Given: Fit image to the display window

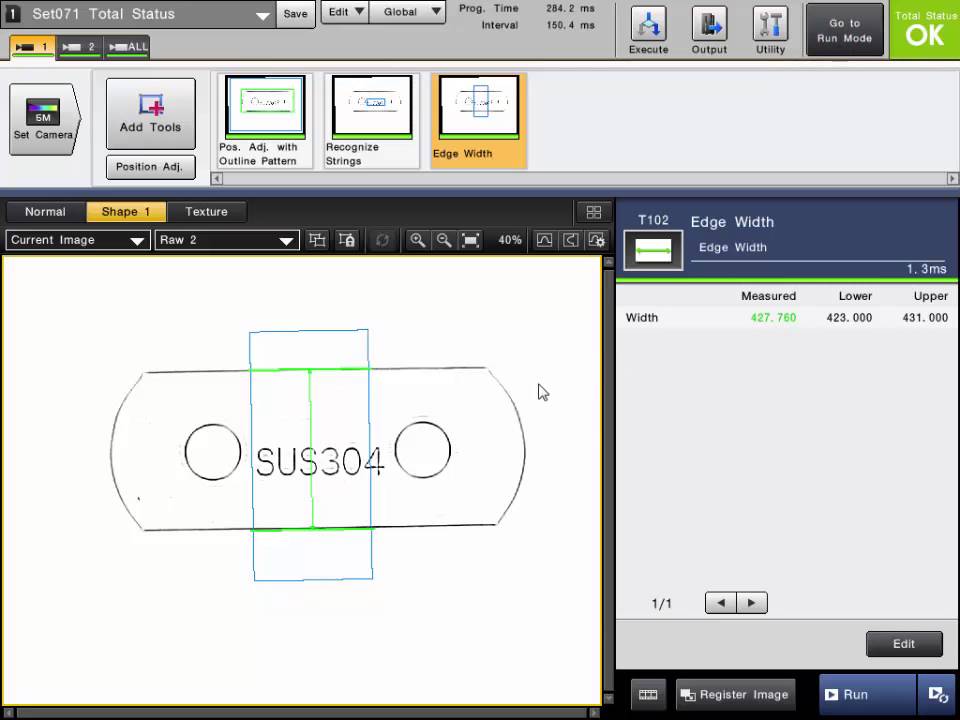Looking at the screenshot, I should 470,240.
